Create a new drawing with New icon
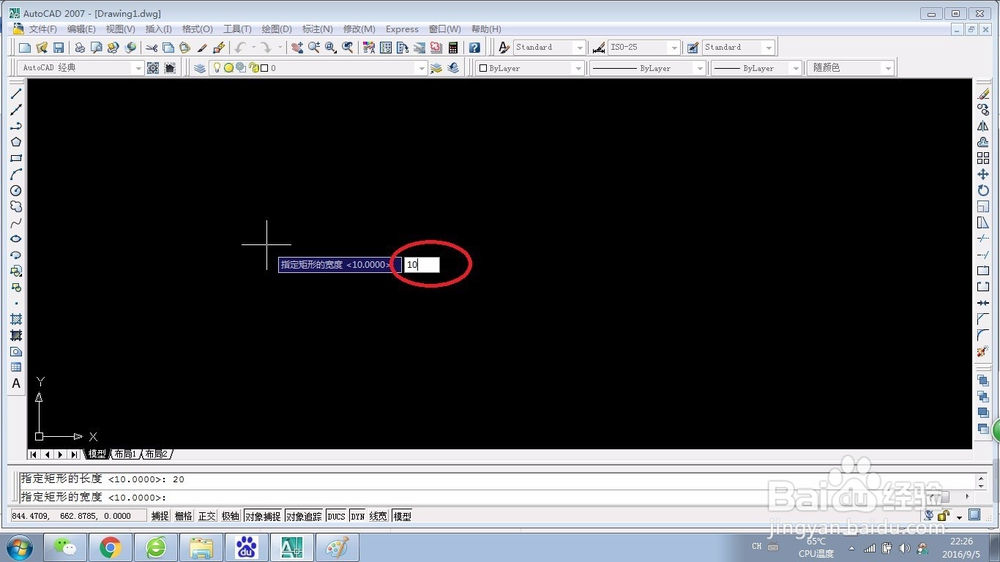This screenshot has height=562, width=1000. tap(25, 47)
